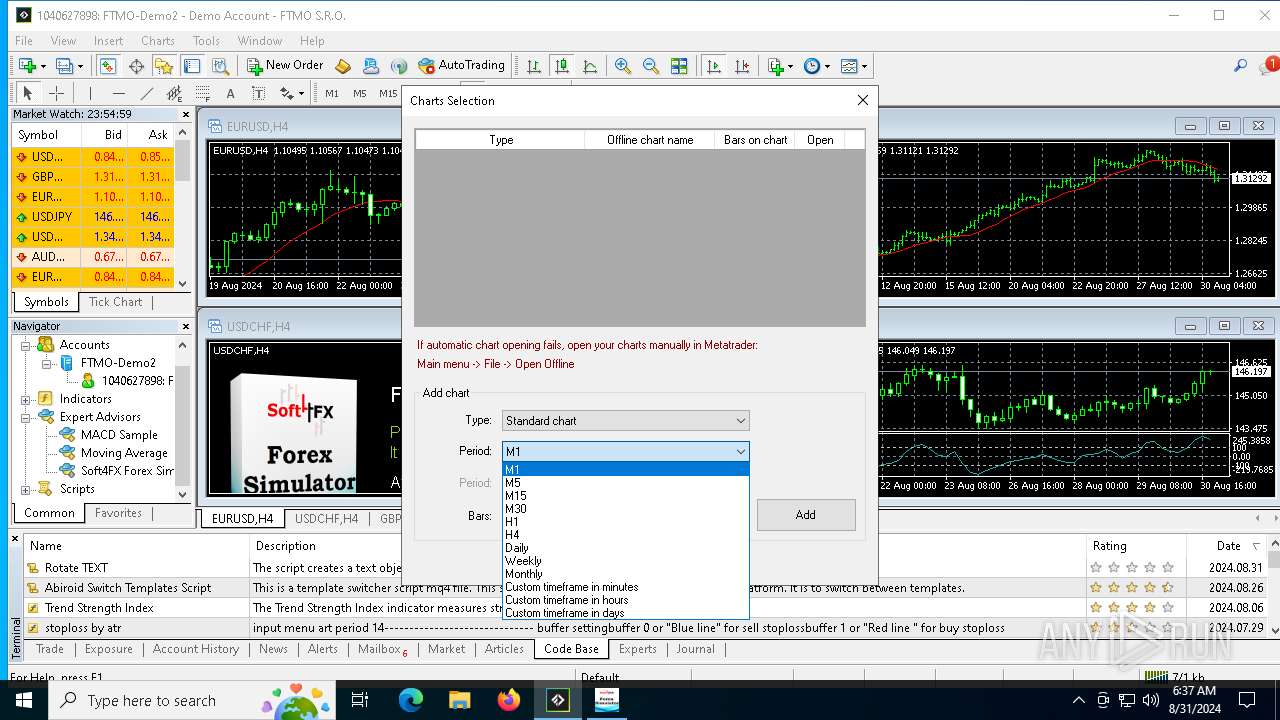Toggle the AutoTrading button
Viewport: 1280px width, 720px height.
[462, 65]
